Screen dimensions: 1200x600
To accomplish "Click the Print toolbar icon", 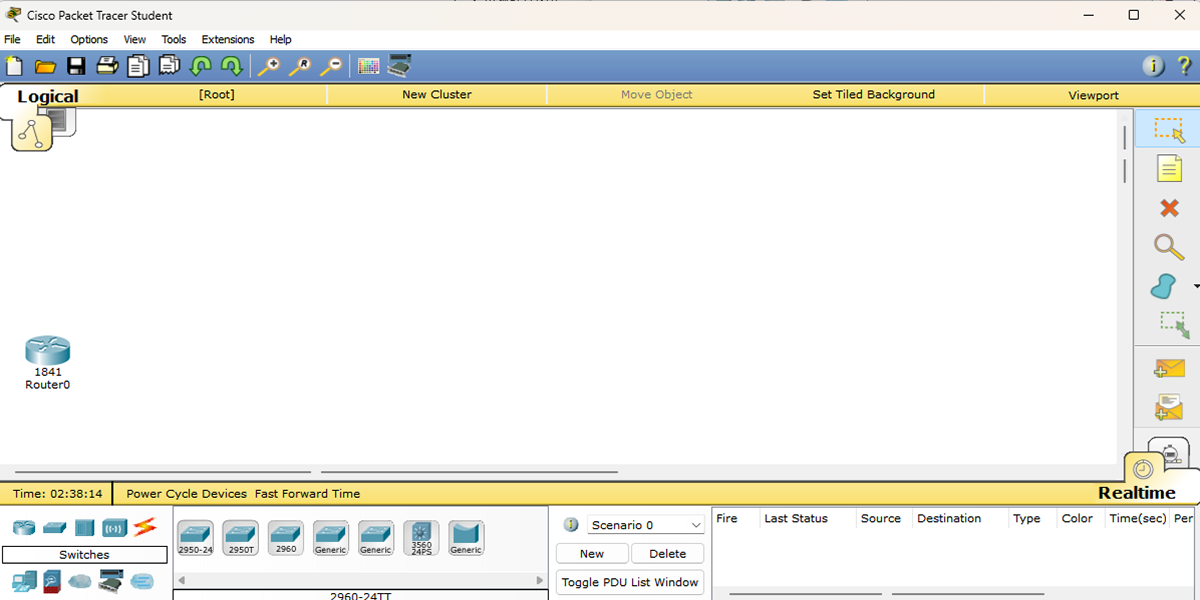I will click(x=107, y=66).
